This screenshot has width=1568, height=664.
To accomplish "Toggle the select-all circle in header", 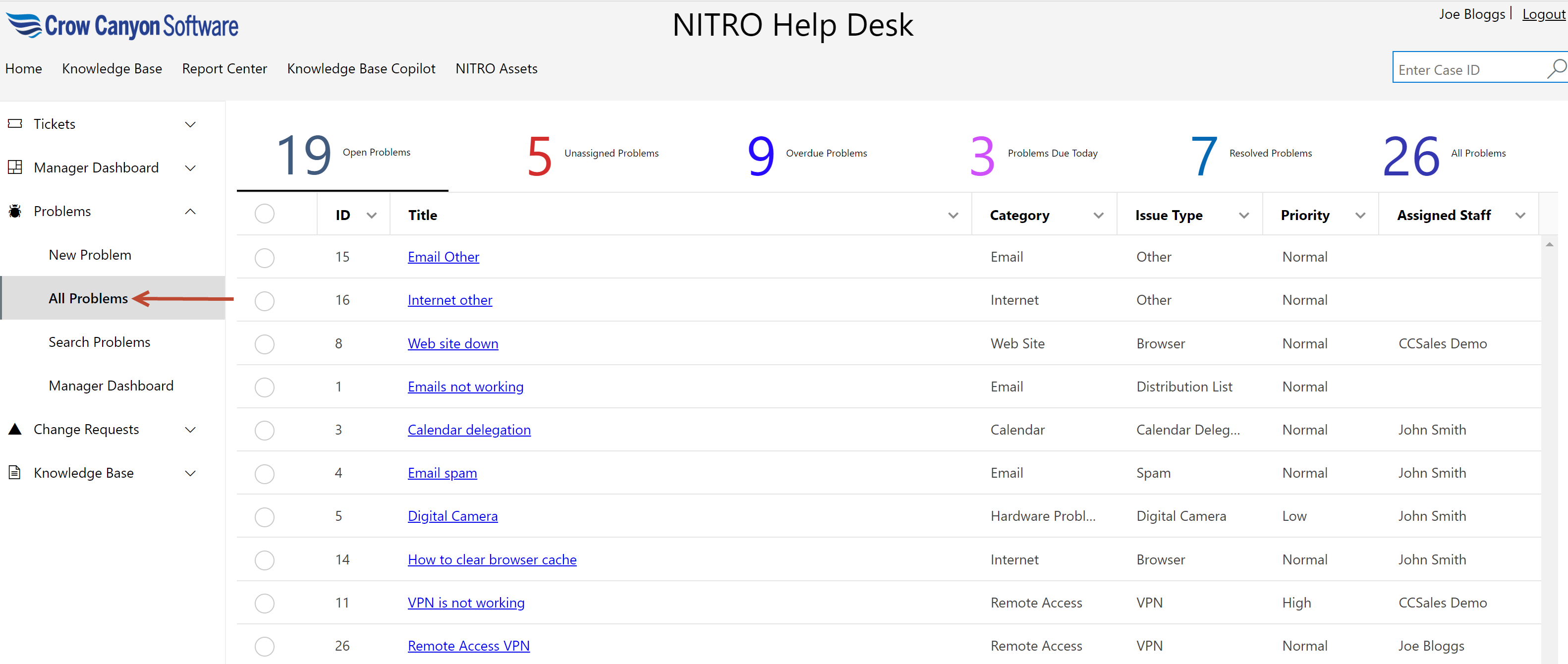I will coord(264,214).
